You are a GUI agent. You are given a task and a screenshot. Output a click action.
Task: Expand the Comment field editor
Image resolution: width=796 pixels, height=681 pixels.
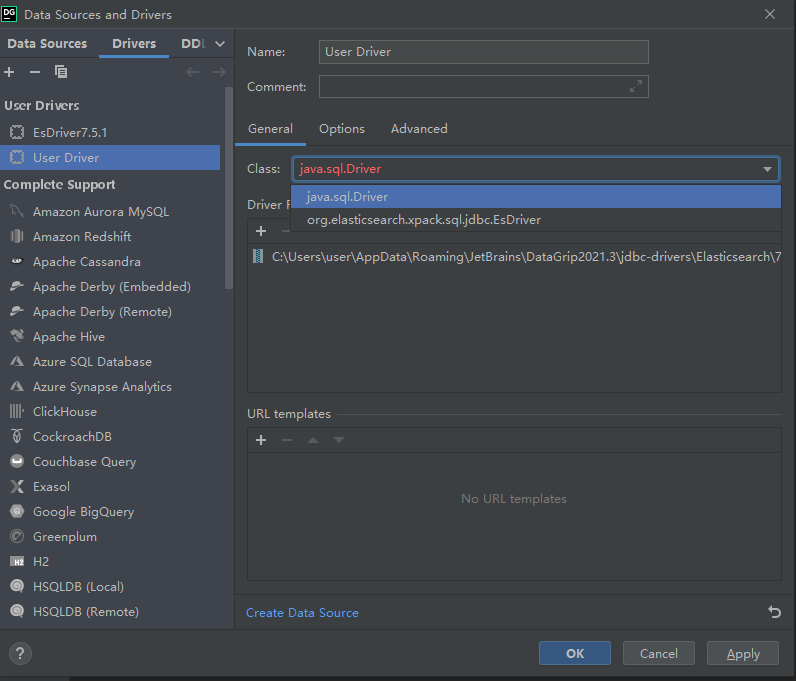(636, 86)
